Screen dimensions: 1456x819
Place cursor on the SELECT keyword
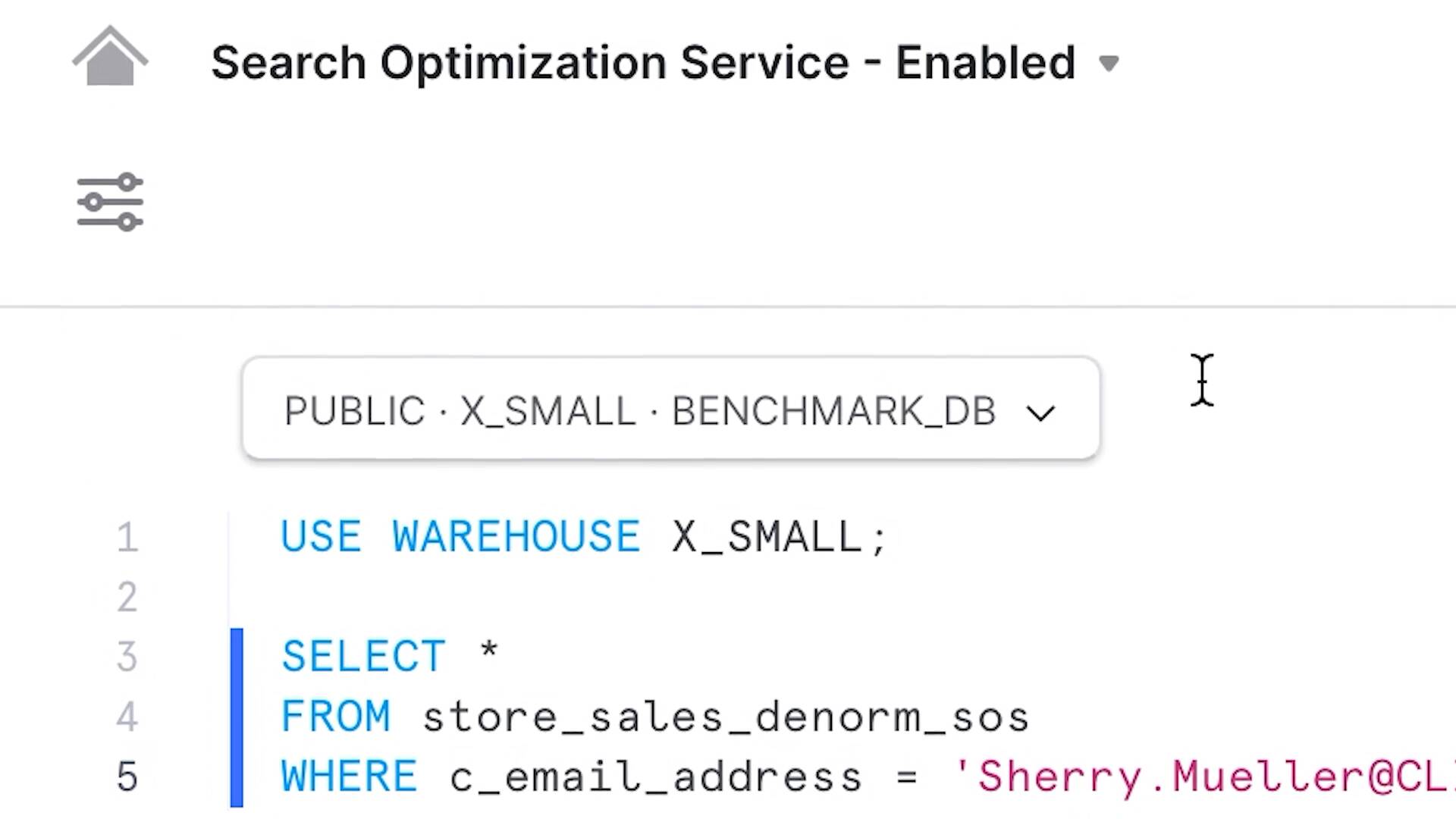tap(363, 657)
